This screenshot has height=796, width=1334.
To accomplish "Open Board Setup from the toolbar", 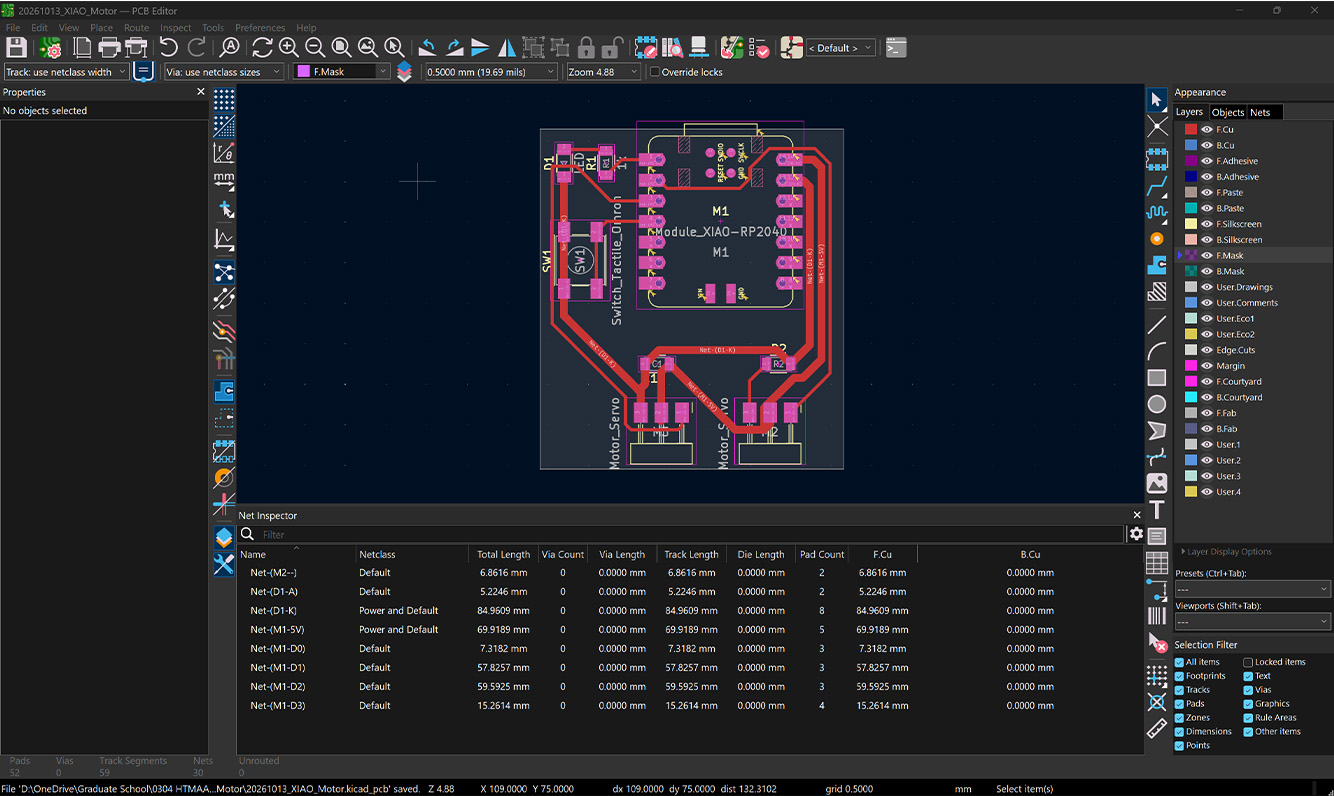I will pos(50,47).
